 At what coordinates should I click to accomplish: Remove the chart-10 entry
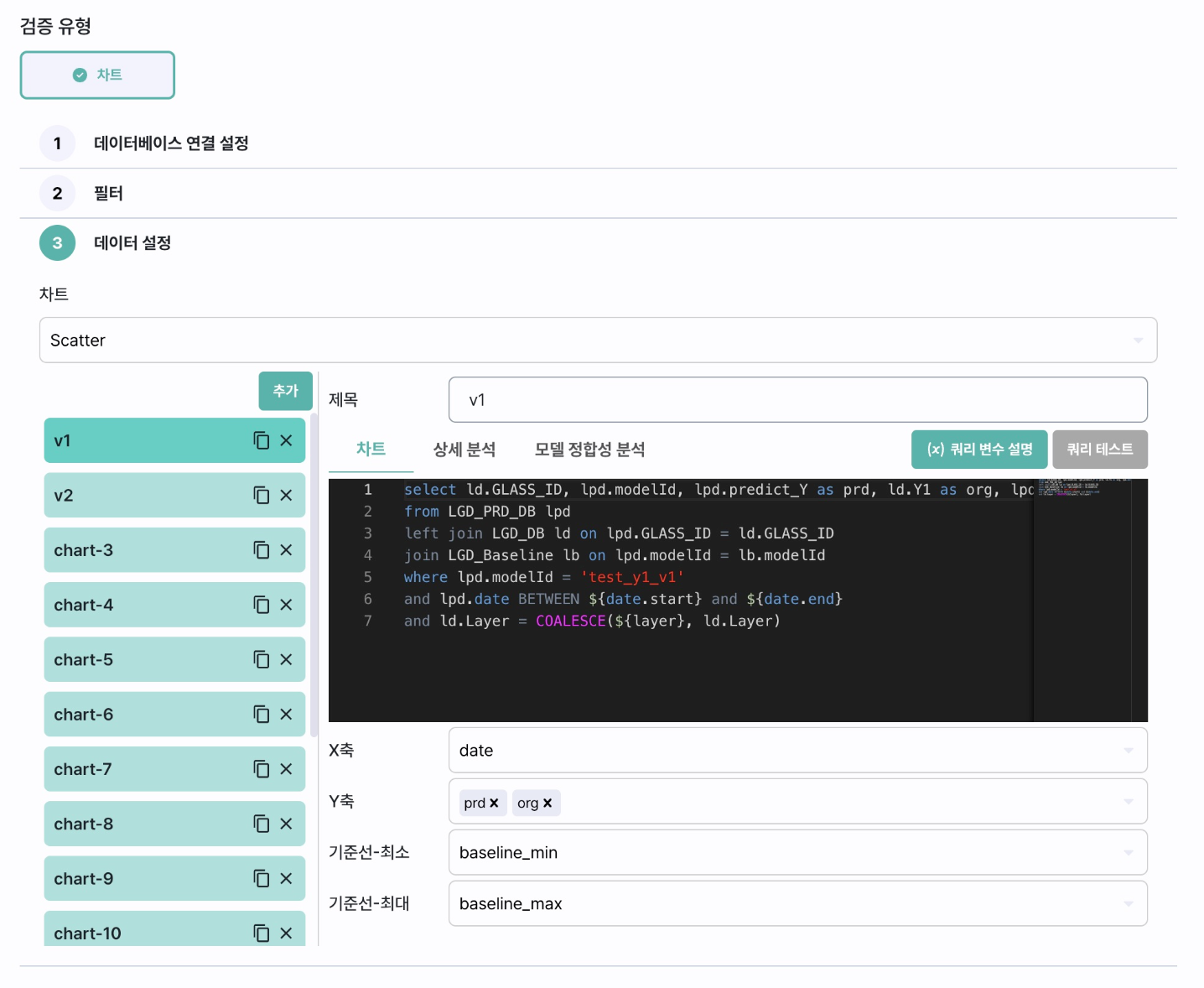pyautogui.click(x=286, y=933)
